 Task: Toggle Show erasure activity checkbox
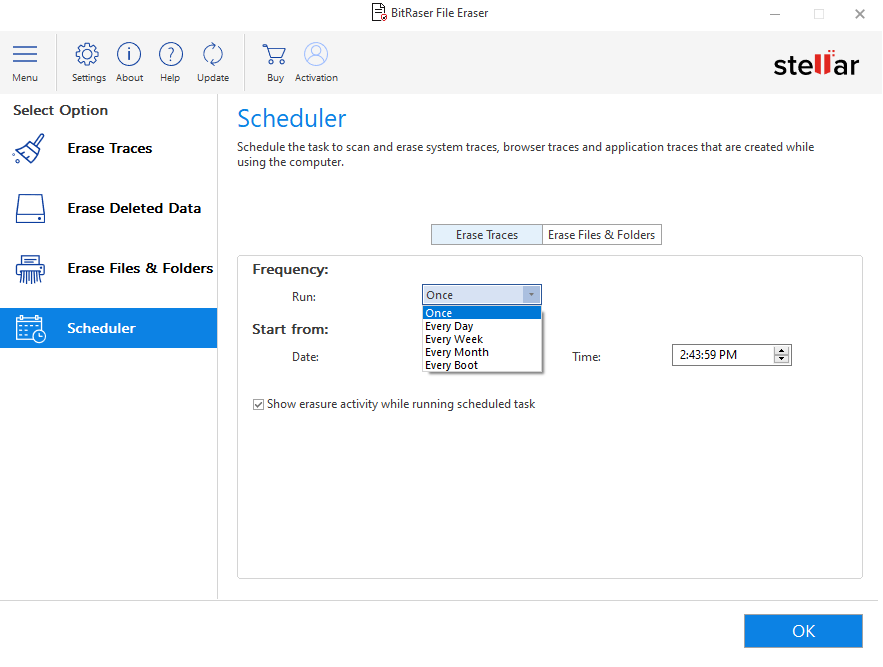[x=258, y=404]
